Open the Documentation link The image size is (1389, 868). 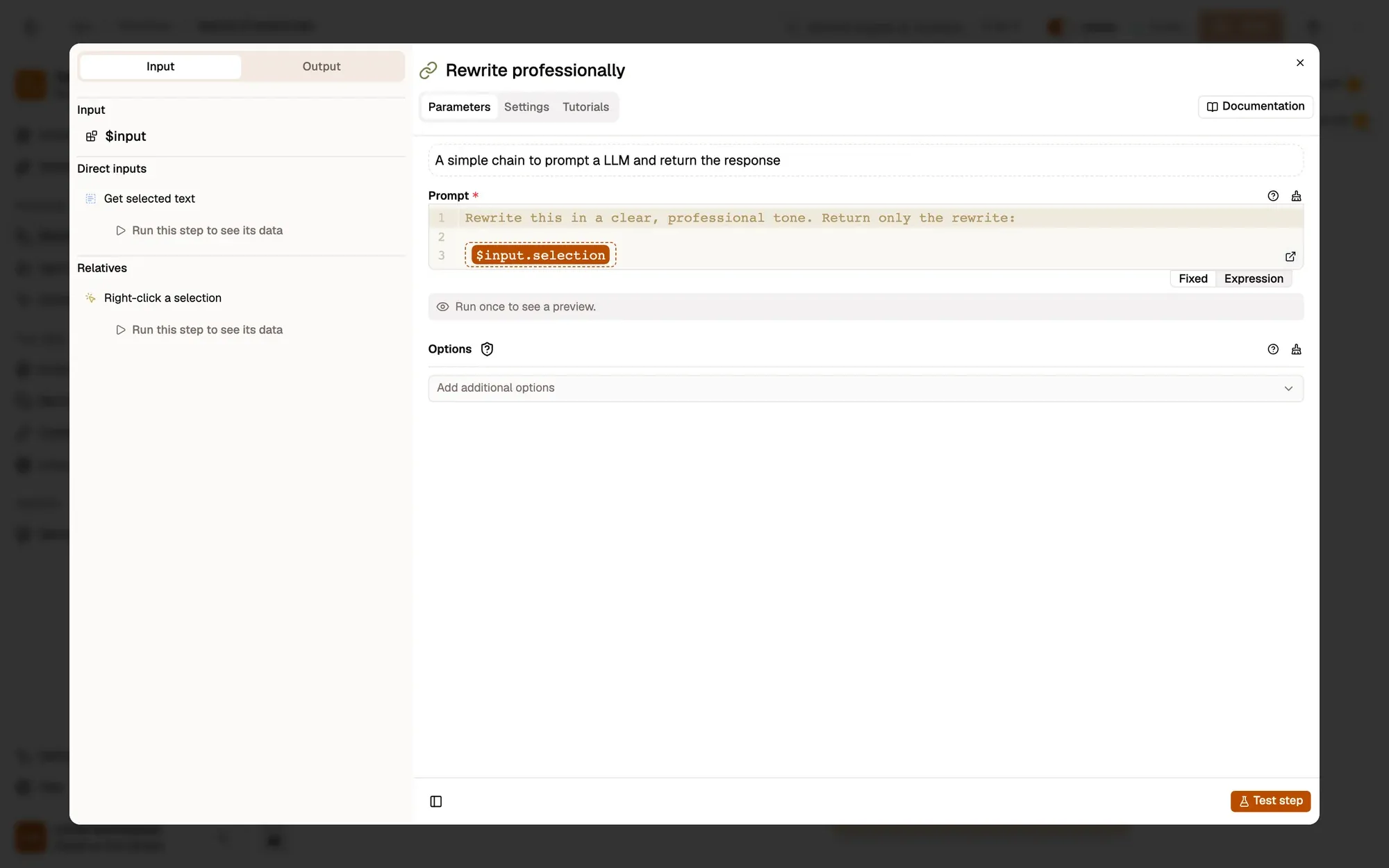point(1255,106)
